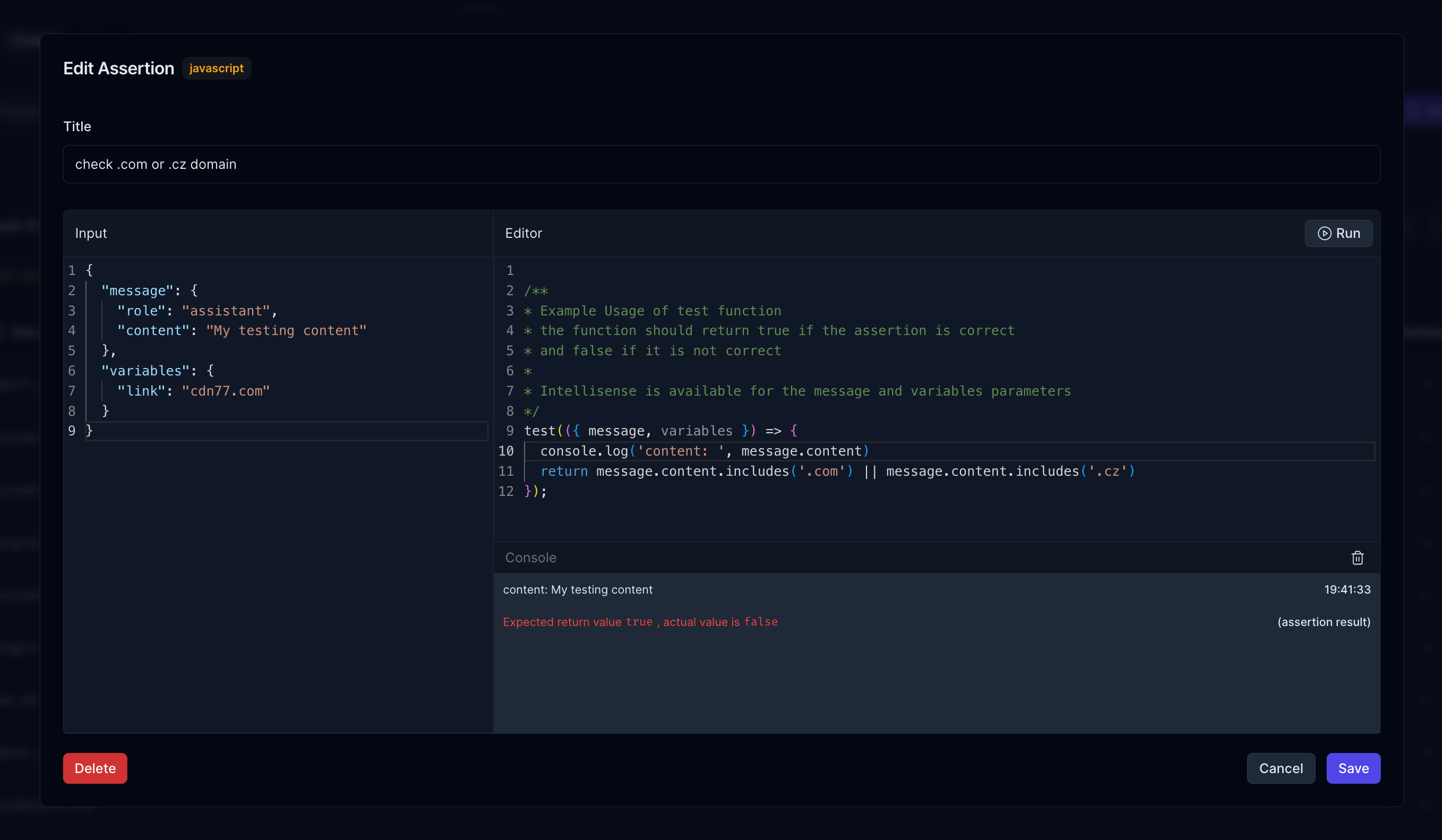Screen dimensions: 1442x840
Task: Click line number 10 in the Editor
Action: [x=506, y=451]
